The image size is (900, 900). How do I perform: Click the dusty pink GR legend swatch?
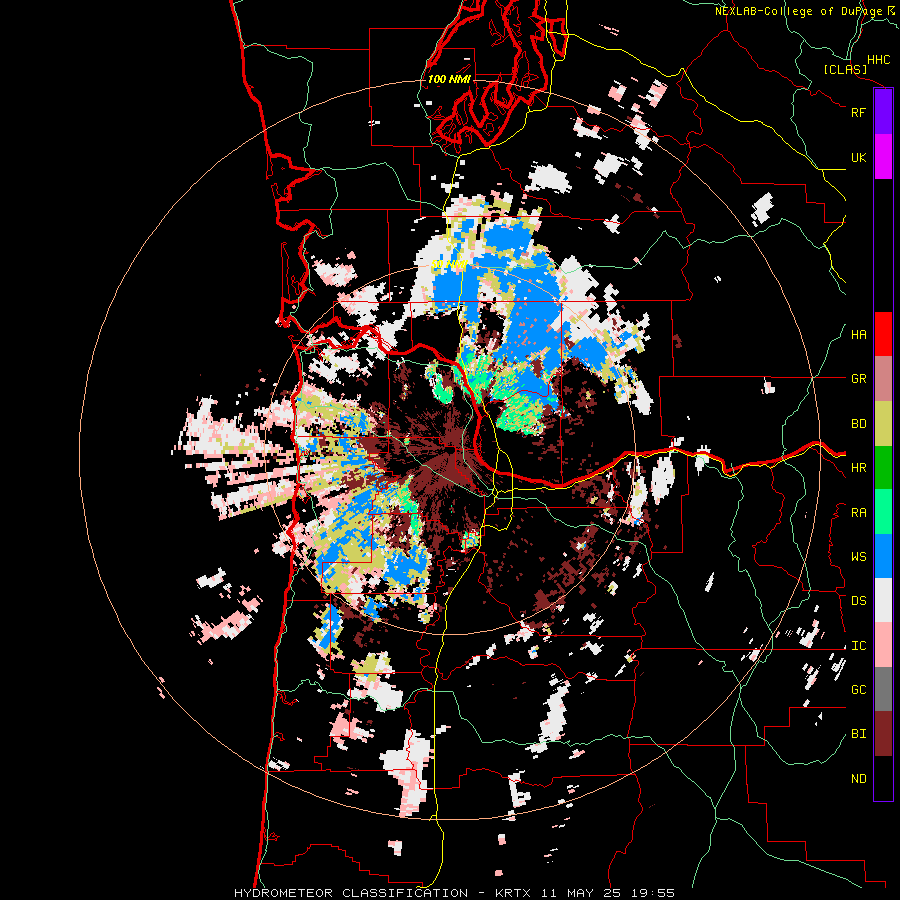(x=883, y=379)
